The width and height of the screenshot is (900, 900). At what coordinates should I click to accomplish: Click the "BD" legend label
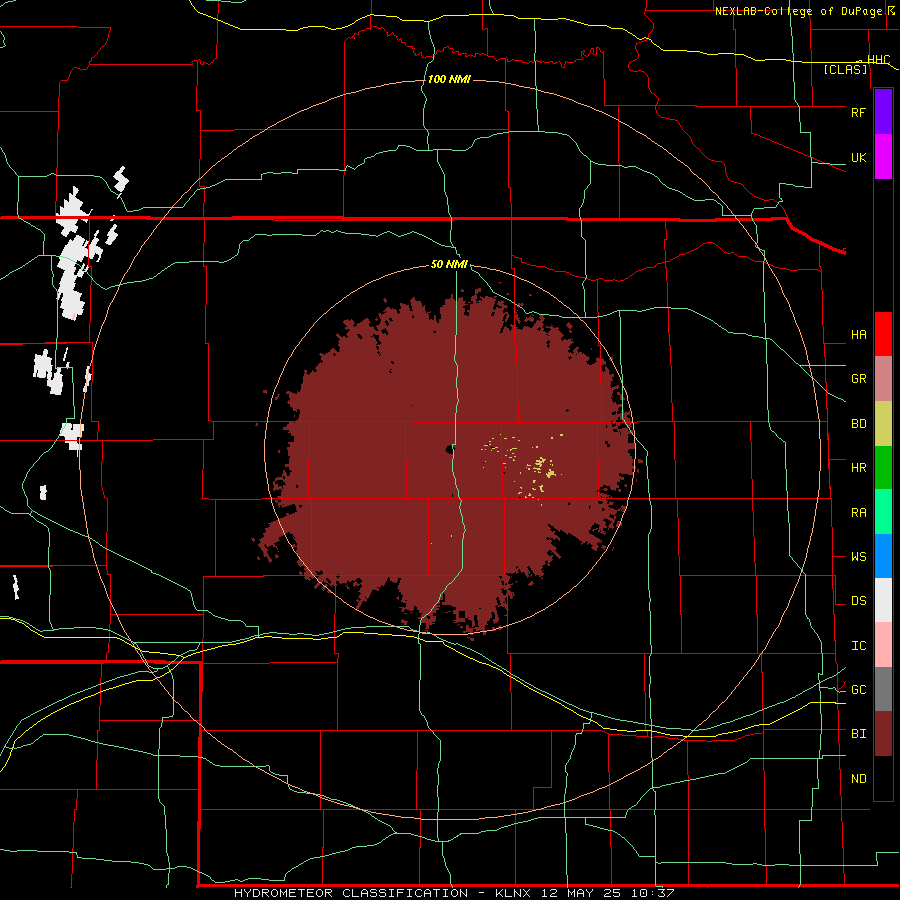[x=858, y=423]
